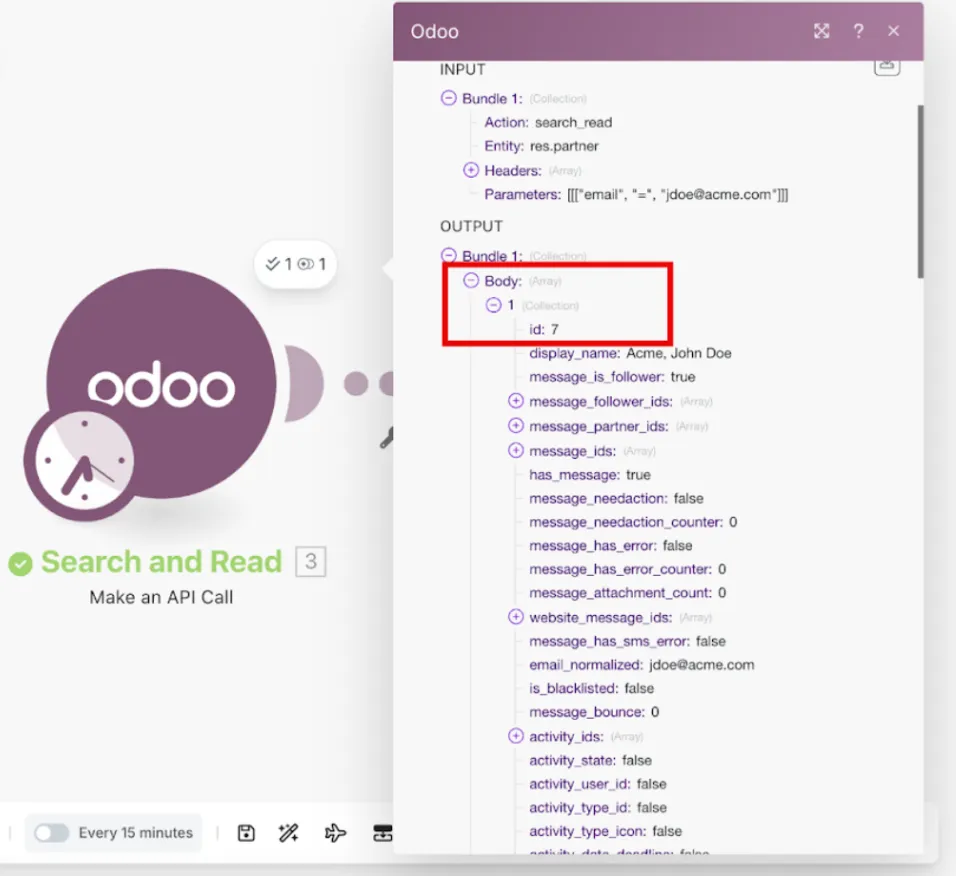Click the module's next-connection half circle

point(304,383)
